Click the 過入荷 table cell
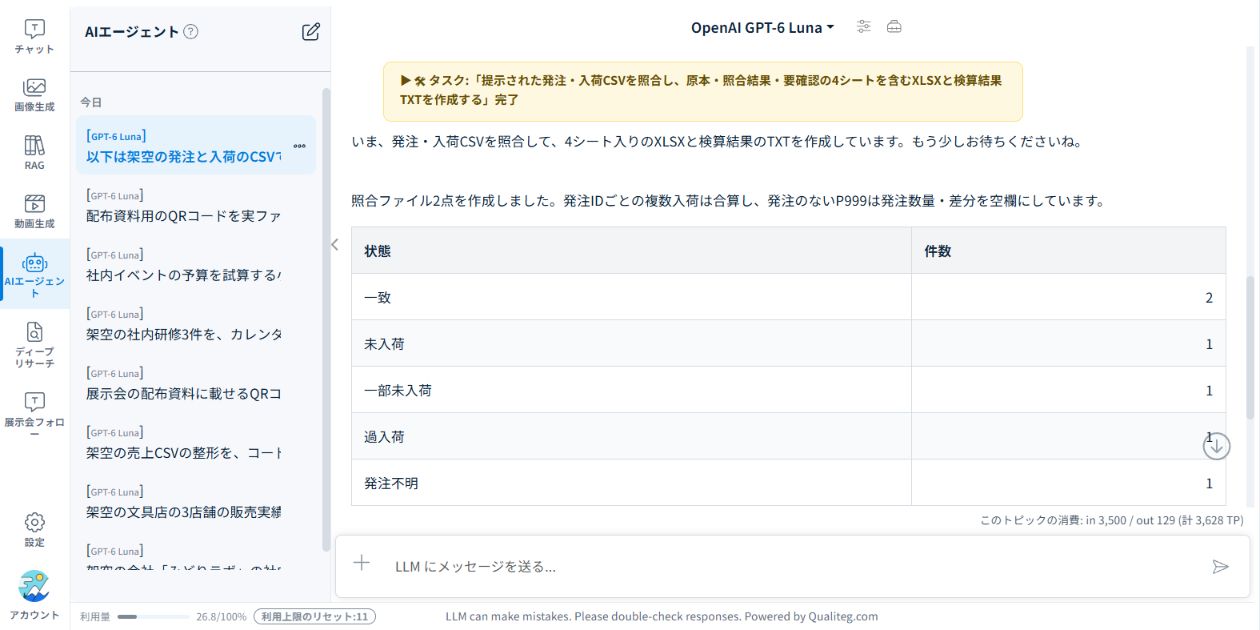 tap(631, 436)
